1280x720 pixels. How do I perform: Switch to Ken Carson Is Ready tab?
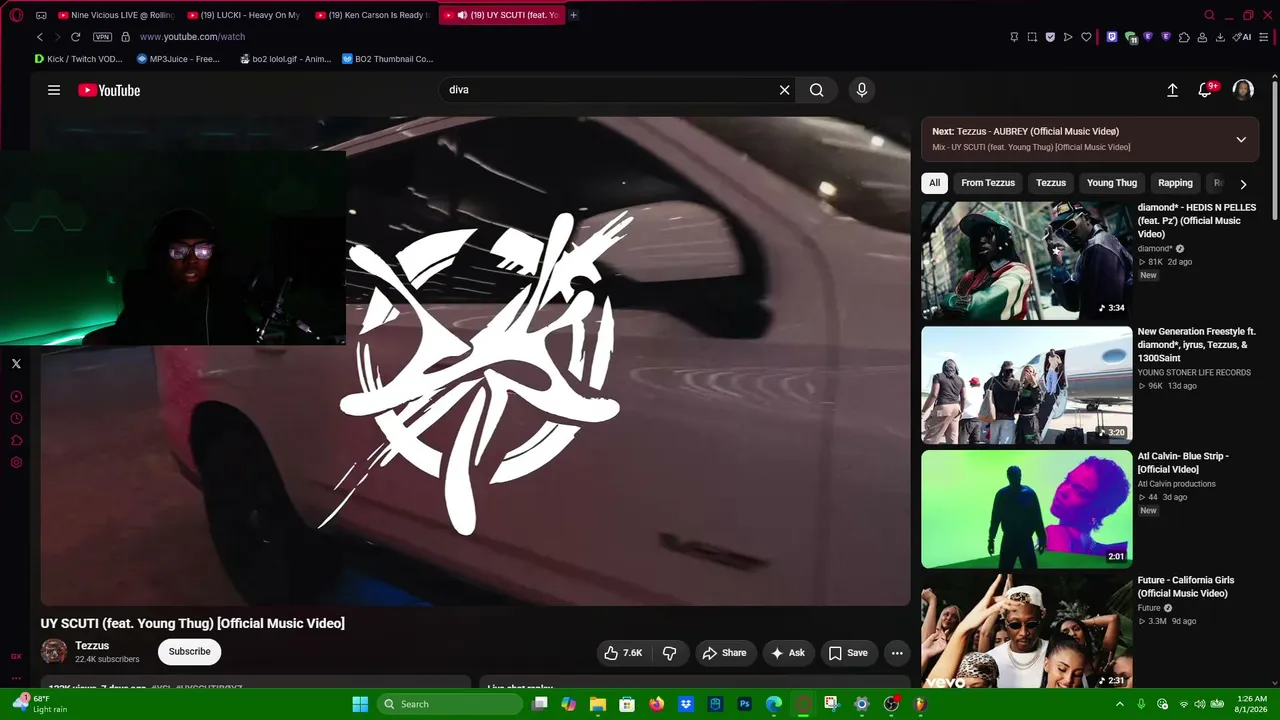point(374,15)
